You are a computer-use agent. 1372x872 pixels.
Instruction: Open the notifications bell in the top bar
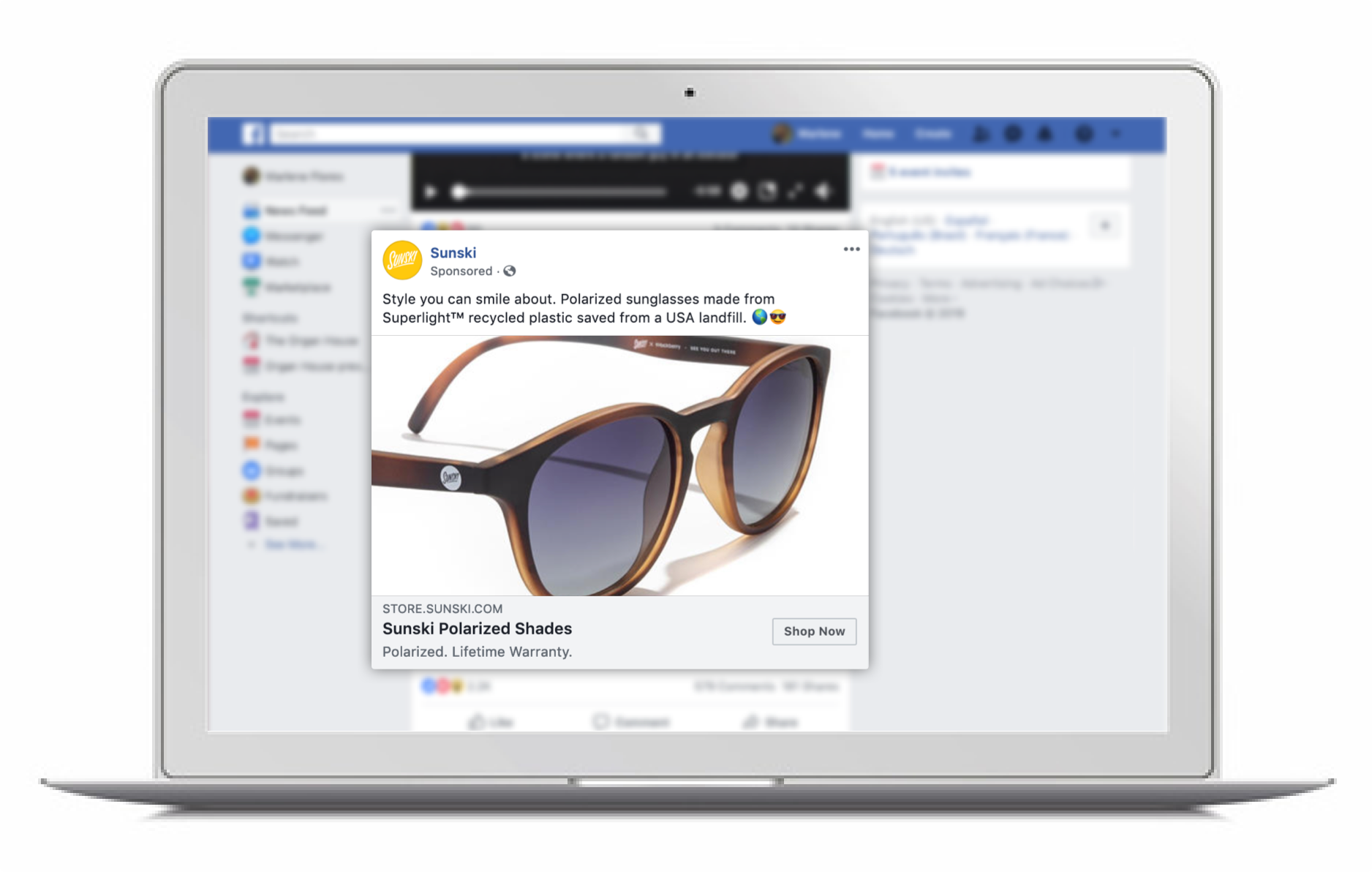tap(1046, 133)
